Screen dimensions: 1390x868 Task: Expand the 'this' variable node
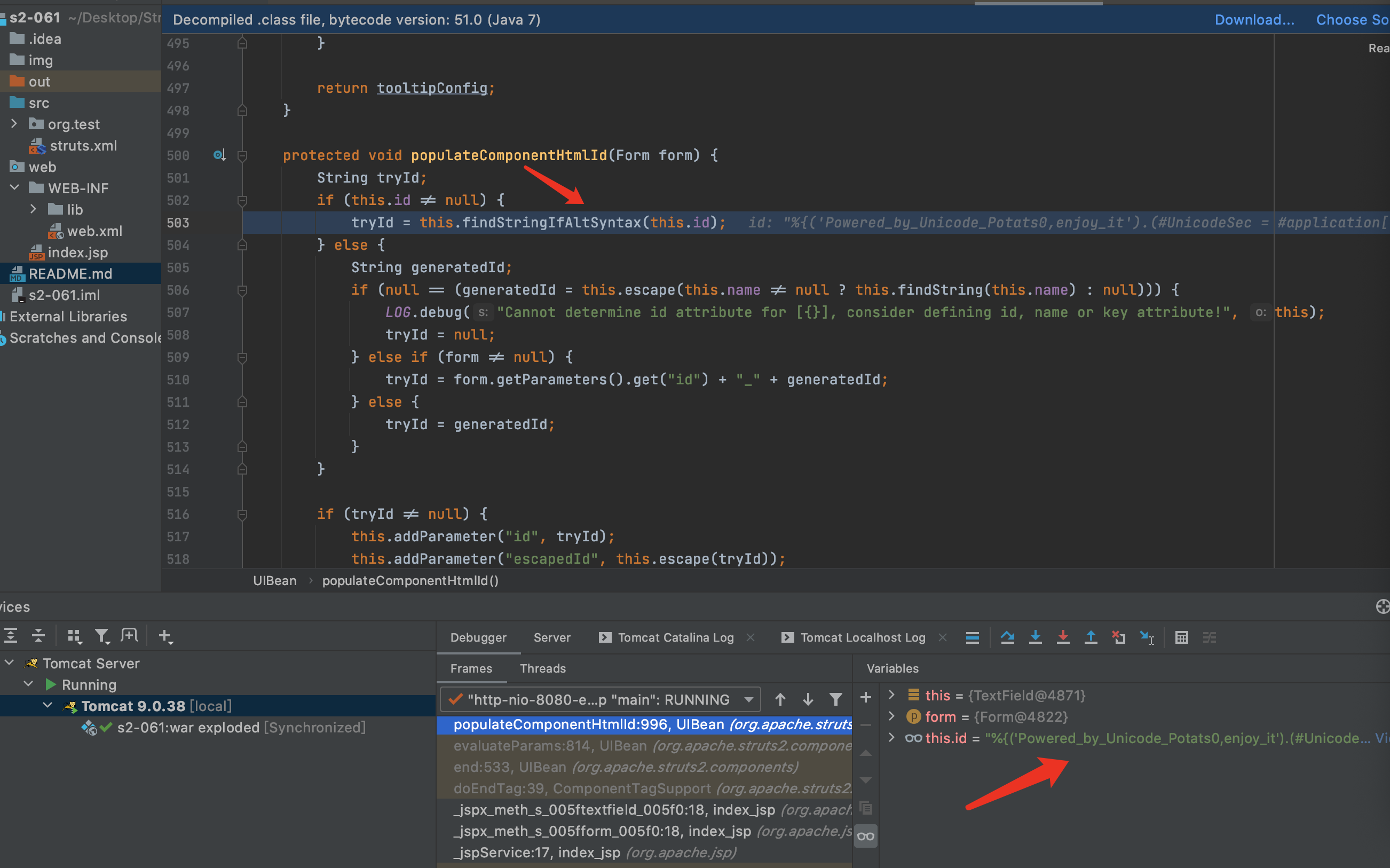click(x=891, y=695)
